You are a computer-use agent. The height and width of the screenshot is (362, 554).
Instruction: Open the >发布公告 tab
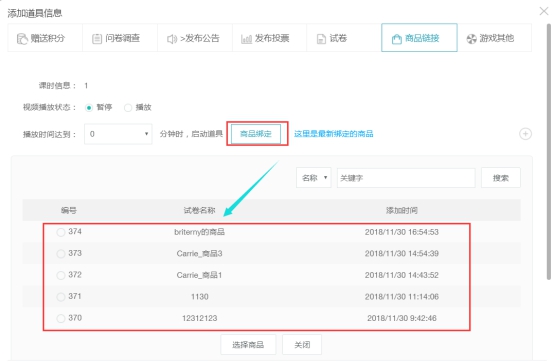pos(195,38)
